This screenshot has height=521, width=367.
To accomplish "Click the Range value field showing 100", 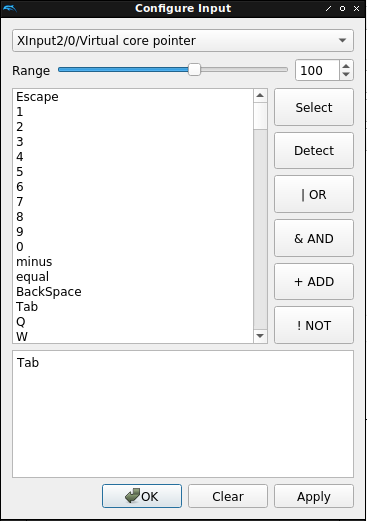I will click(317, 70).
